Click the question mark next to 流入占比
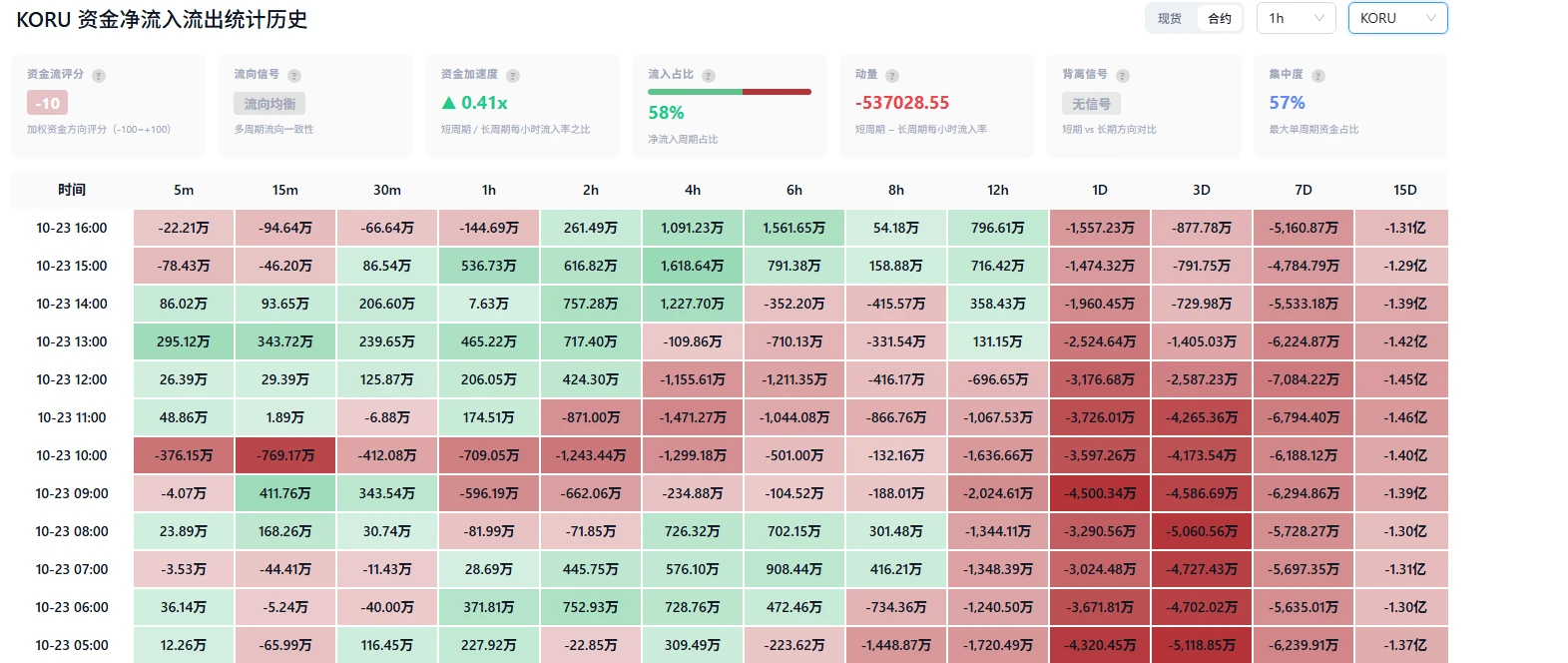The image size is (1568, 663). 709,76
